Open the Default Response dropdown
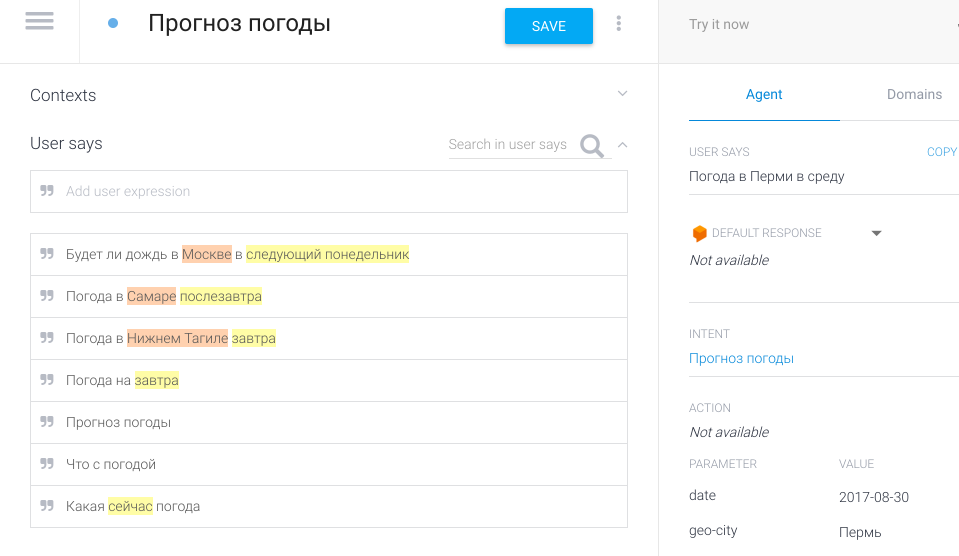 [876, 233]
